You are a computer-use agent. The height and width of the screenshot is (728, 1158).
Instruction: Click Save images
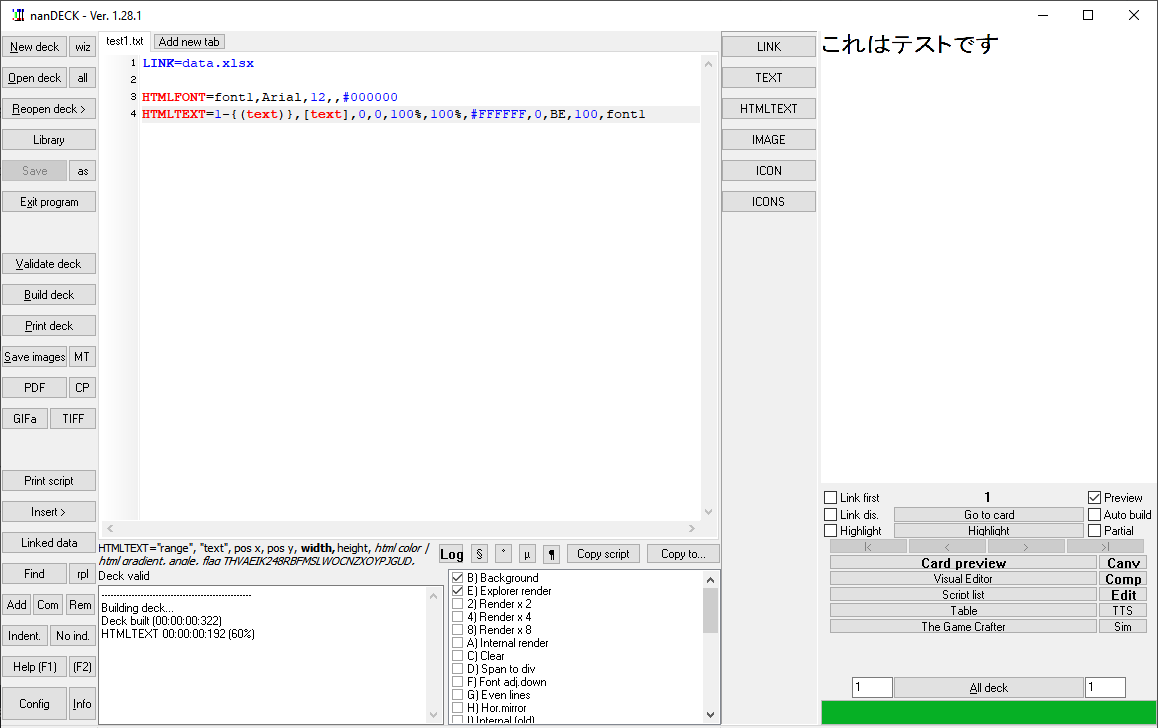(x=35, y=357)
